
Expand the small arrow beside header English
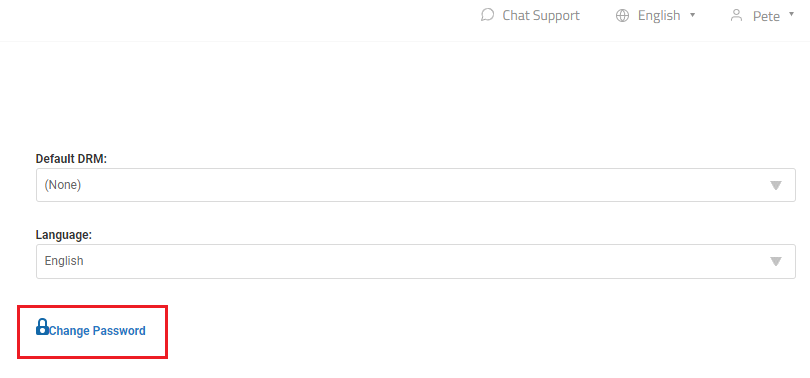pos(693,15)
